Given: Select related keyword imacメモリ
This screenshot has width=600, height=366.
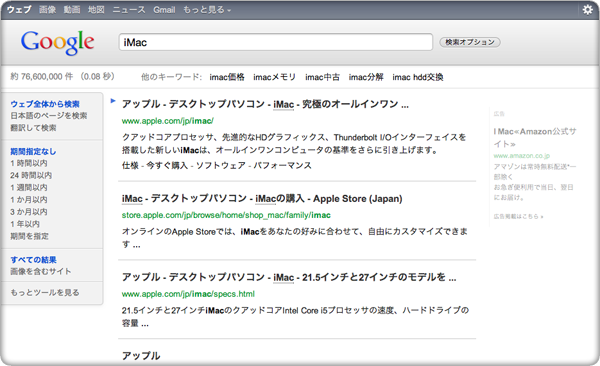Looking at the screenshot, I should (274, 77).
